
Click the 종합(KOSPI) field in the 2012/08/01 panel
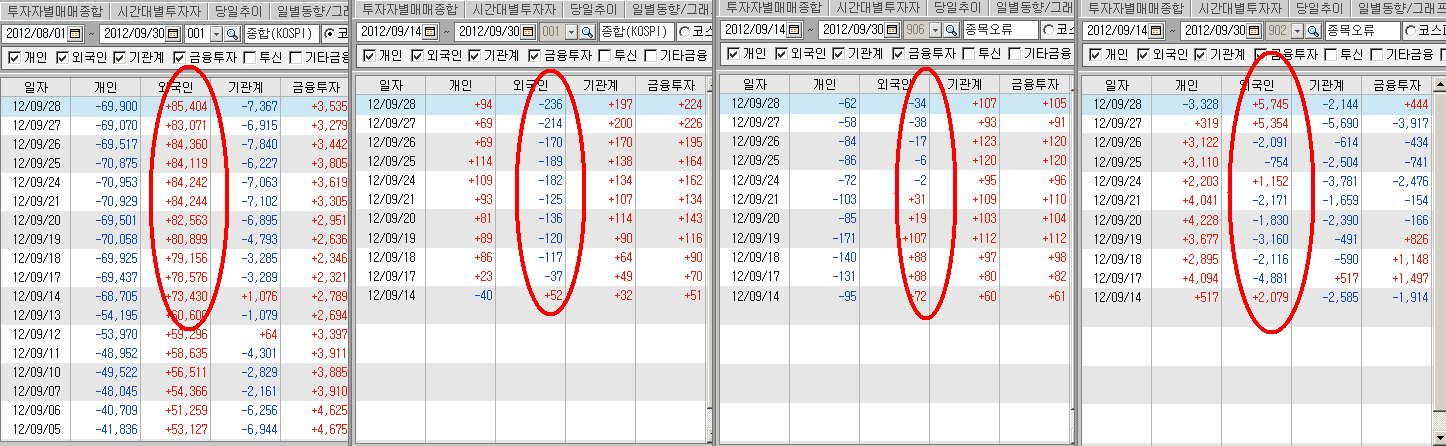tap(282, 33)
